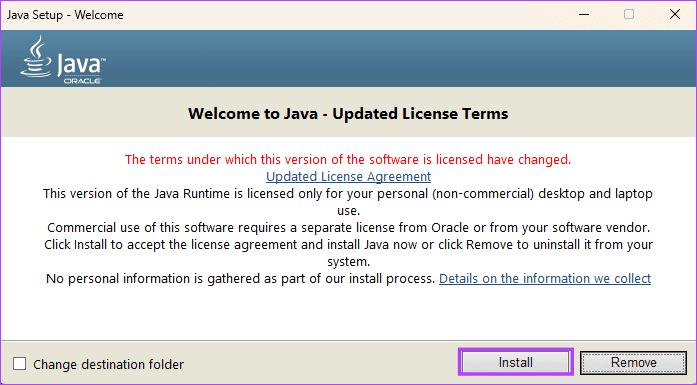Image resolution: width=697 pixels, height=385 pixels.
Task: Close the Java Setup window
Action: point(675,14)
